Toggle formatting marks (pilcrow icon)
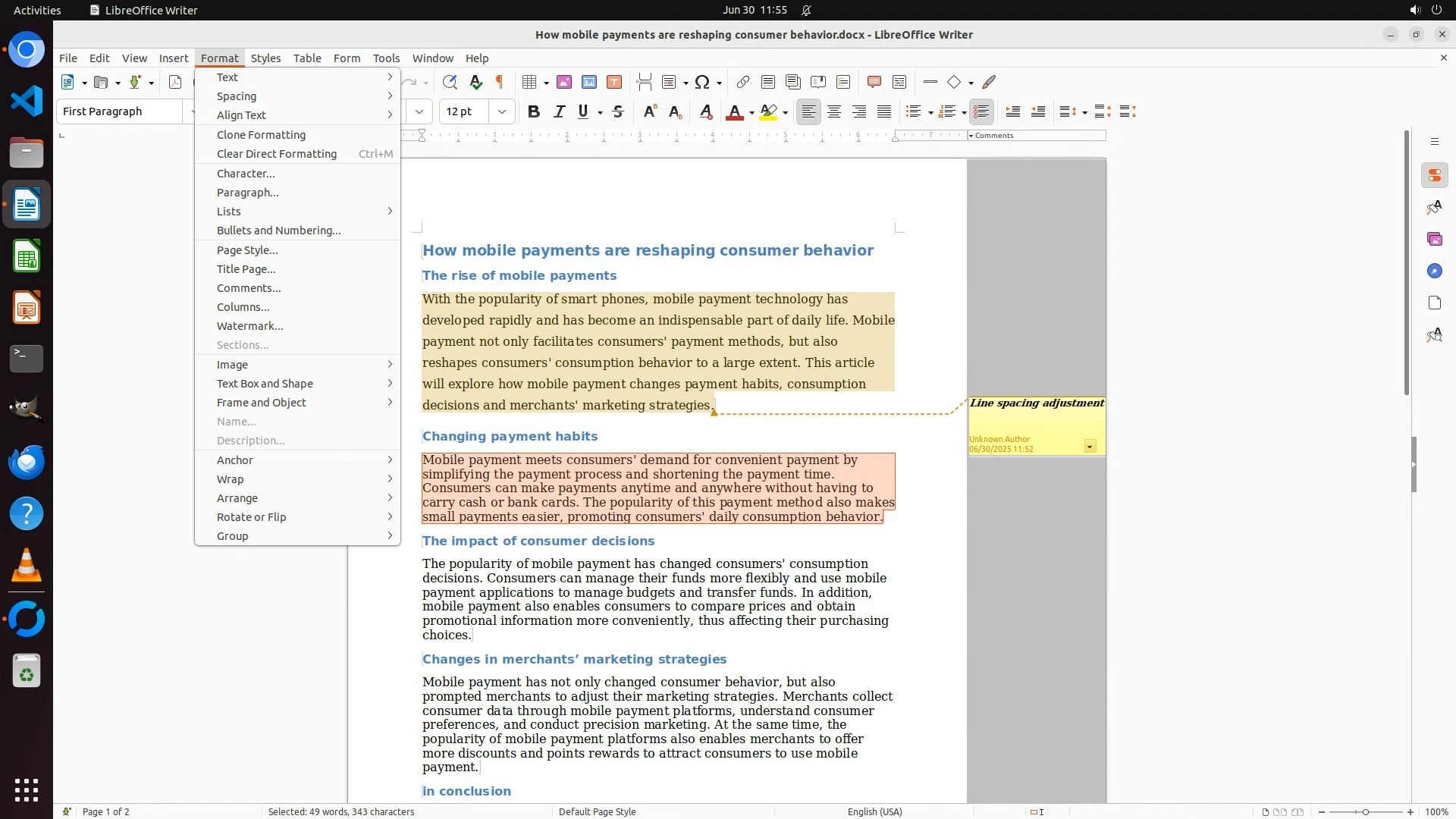Viewport: 1456px width, 819px height. (500, 82)
